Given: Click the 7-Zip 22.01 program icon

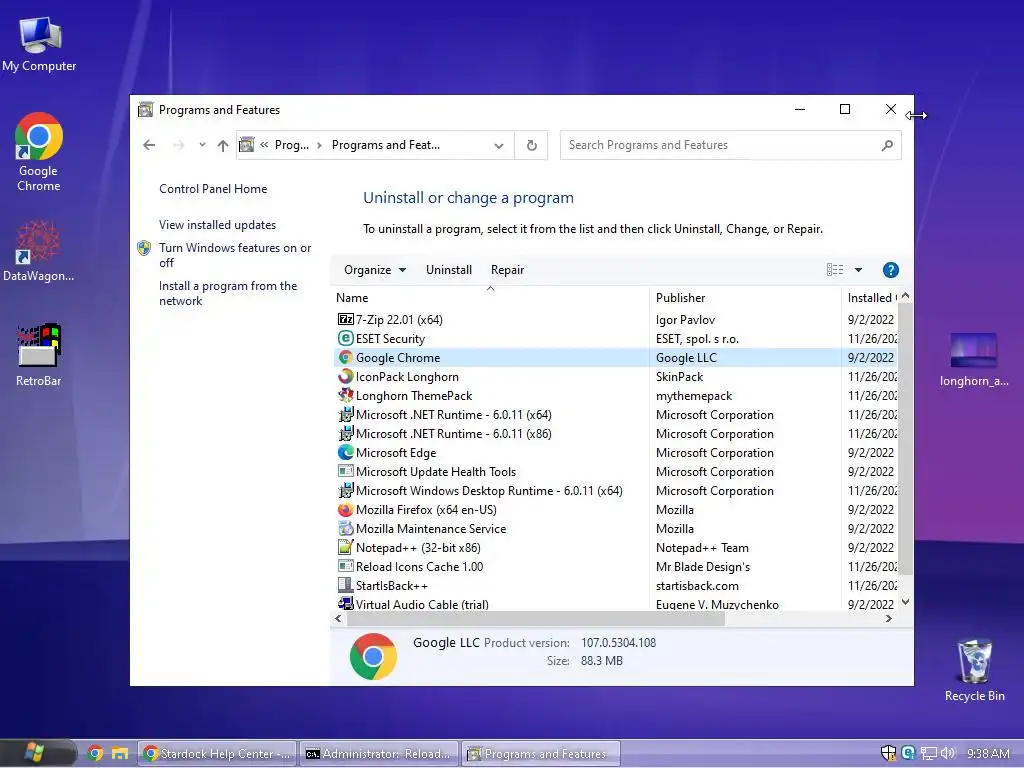Looking at the screenshot, I should pos(345,319).
